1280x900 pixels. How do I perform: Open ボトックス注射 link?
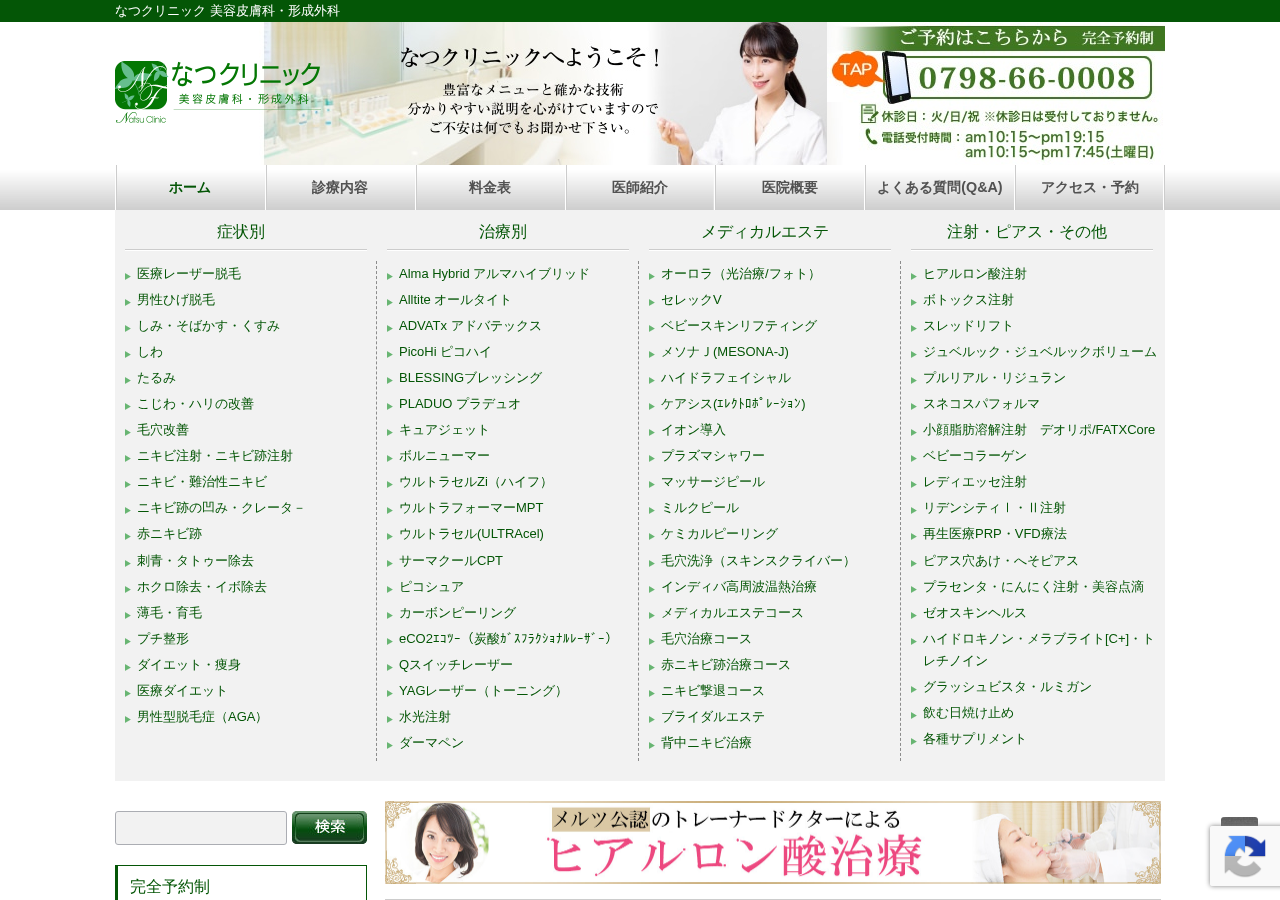[968, 300]
